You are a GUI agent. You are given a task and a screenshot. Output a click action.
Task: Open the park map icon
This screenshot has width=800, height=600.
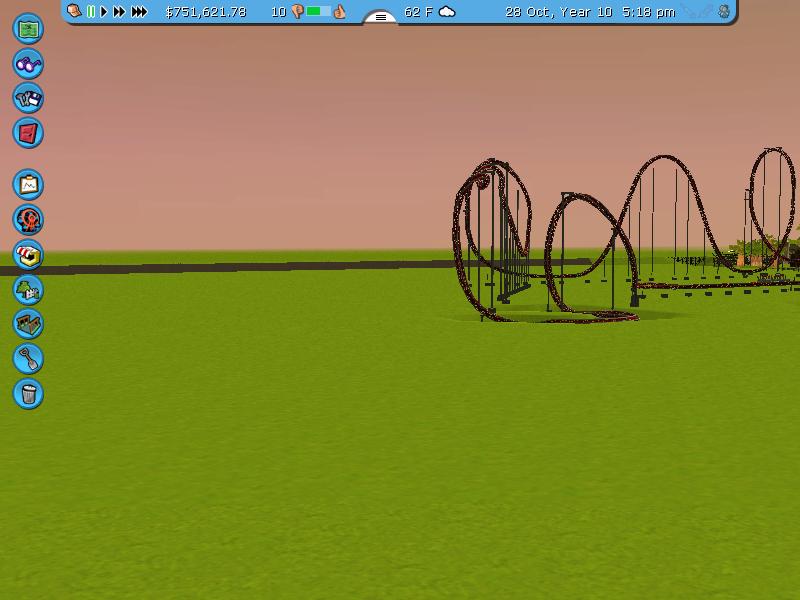tap(28, 29)
